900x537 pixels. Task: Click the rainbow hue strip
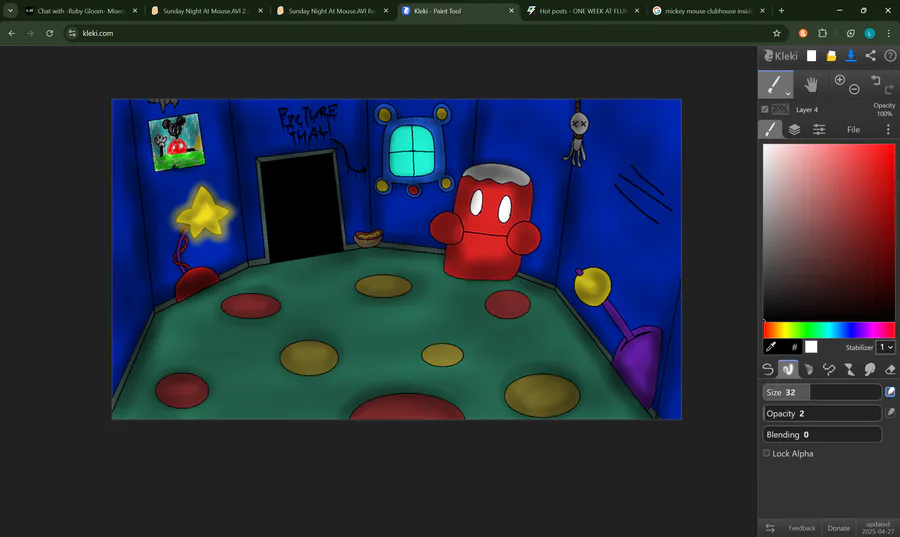(829, 330)
